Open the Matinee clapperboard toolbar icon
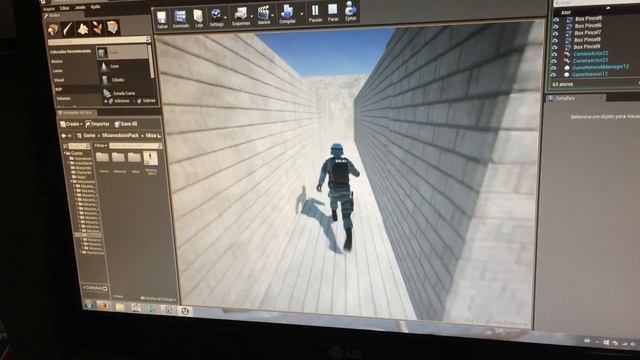 [264, 16]
